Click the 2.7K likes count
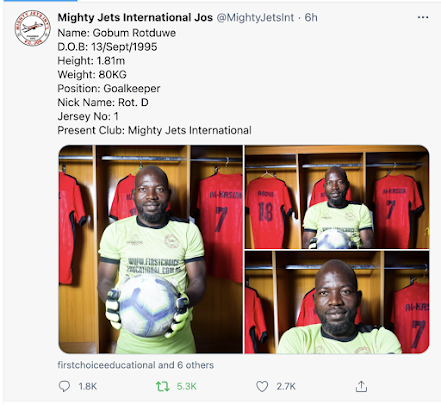 click(286, 386)
